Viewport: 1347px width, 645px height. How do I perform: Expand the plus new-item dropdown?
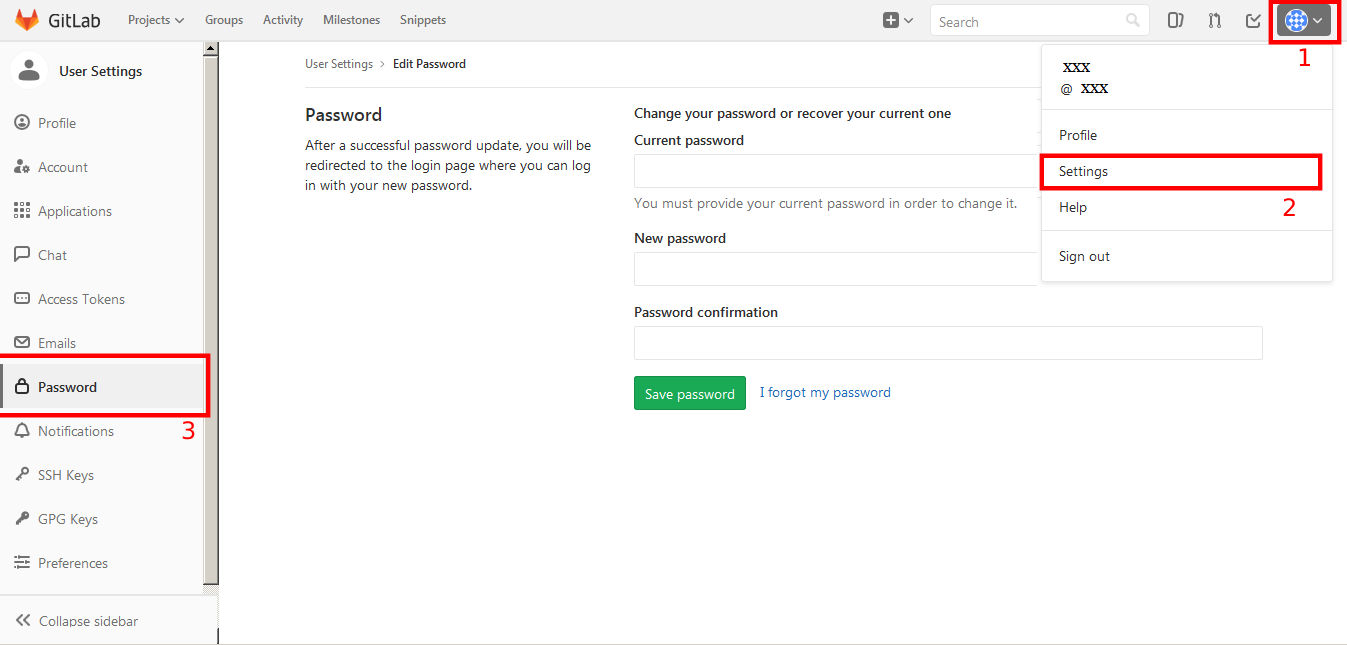(898, 20)
